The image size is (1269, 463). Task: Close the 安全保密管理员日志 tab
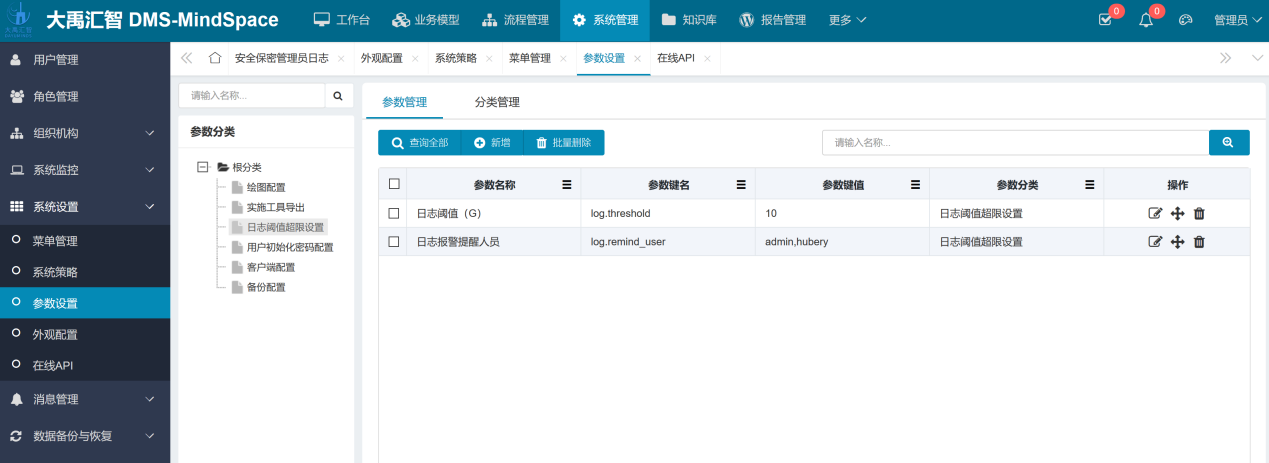click(341, 59)
